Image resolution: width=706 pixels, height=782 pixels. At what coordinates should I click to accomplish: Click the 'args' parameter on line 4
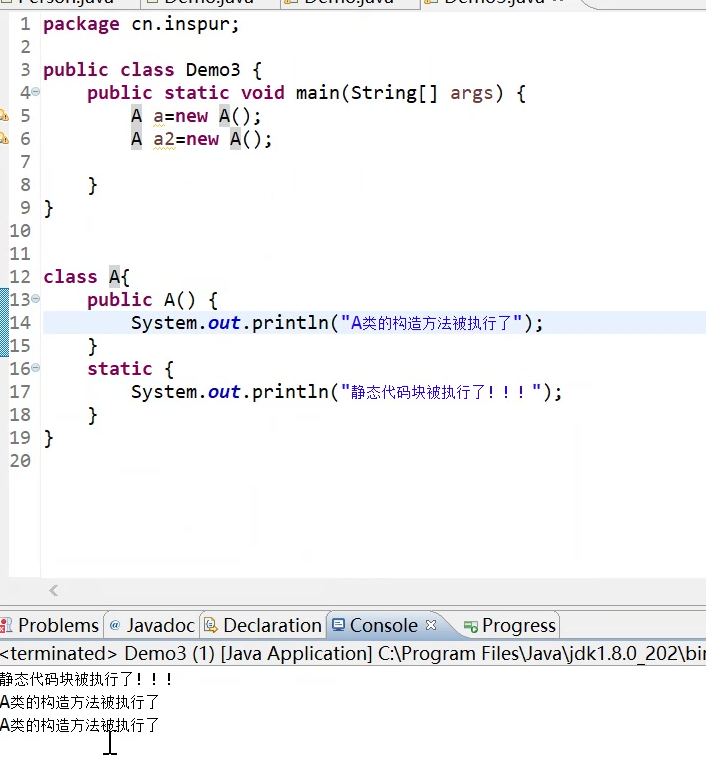(x=472, y=93)
